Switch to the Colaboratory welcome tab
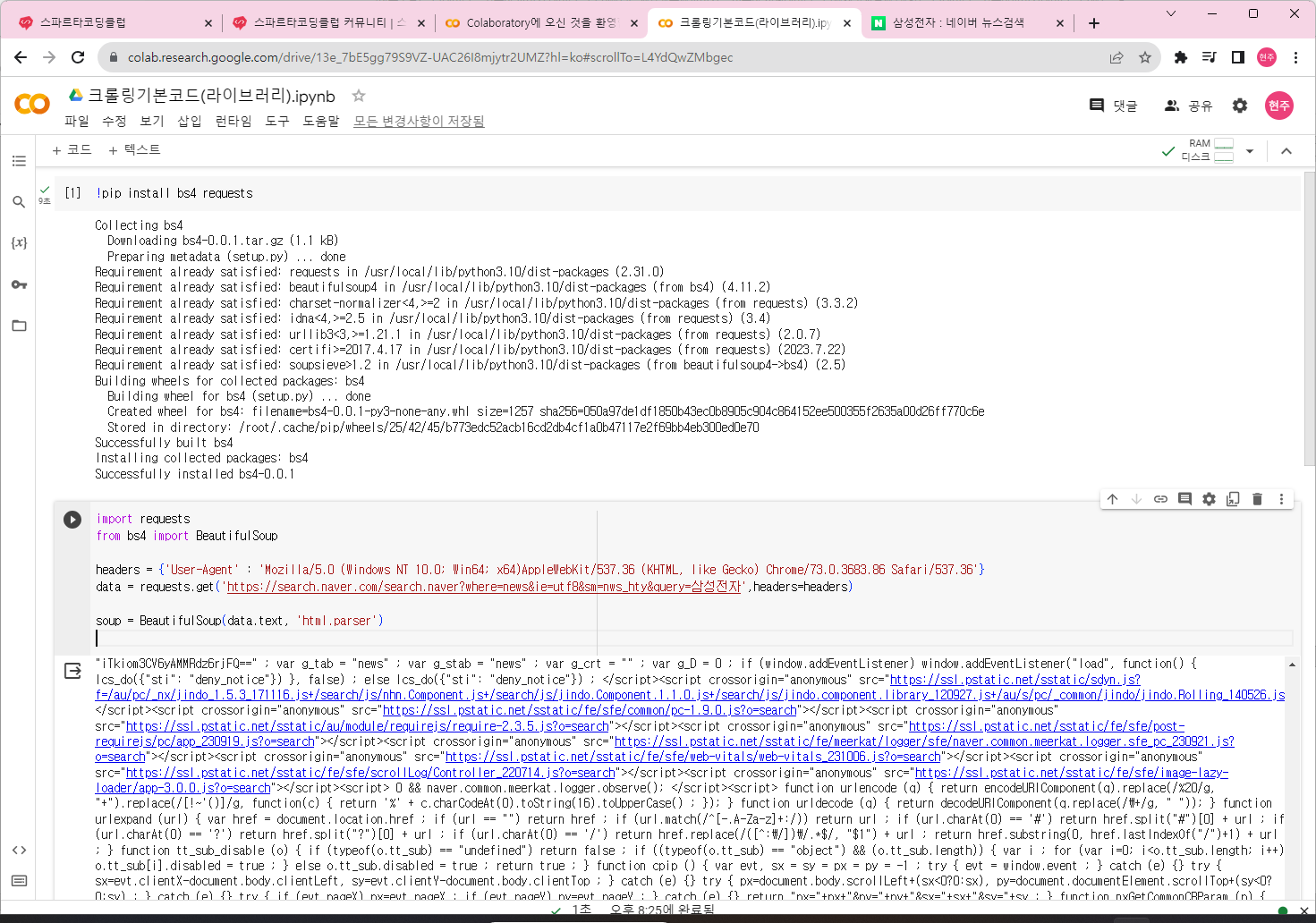The height and width of the screenshot is (923, 1316). (x=541, y=22)
